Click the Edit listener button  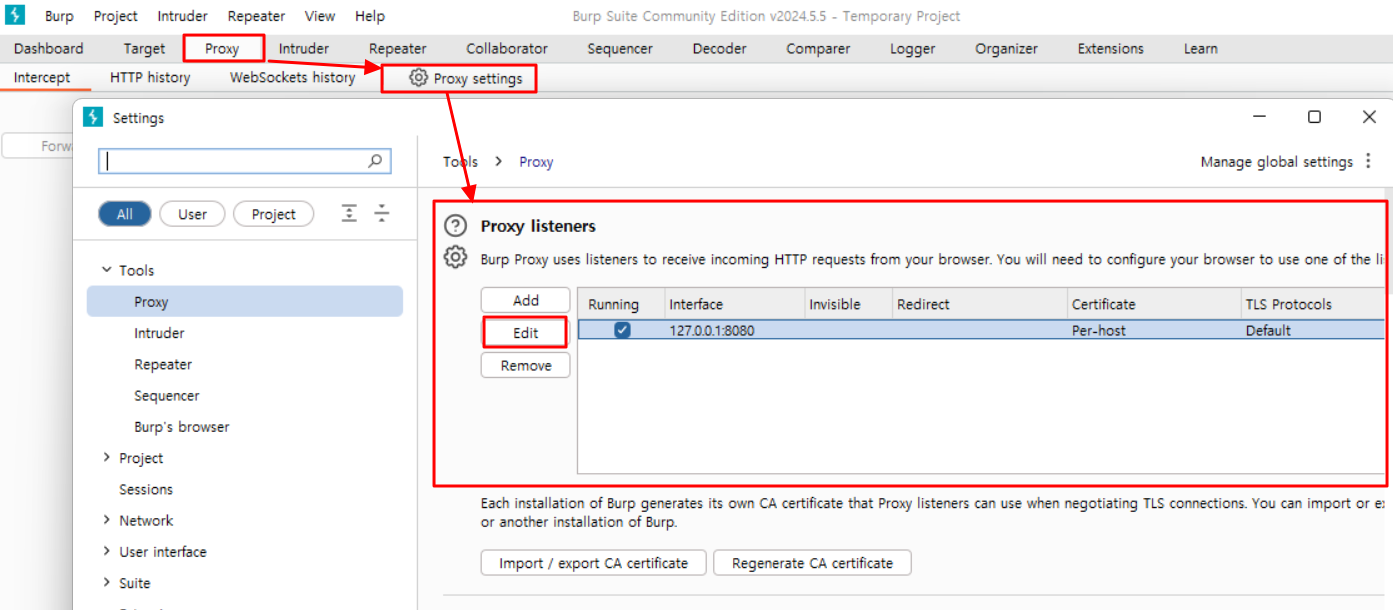point(526,333)
